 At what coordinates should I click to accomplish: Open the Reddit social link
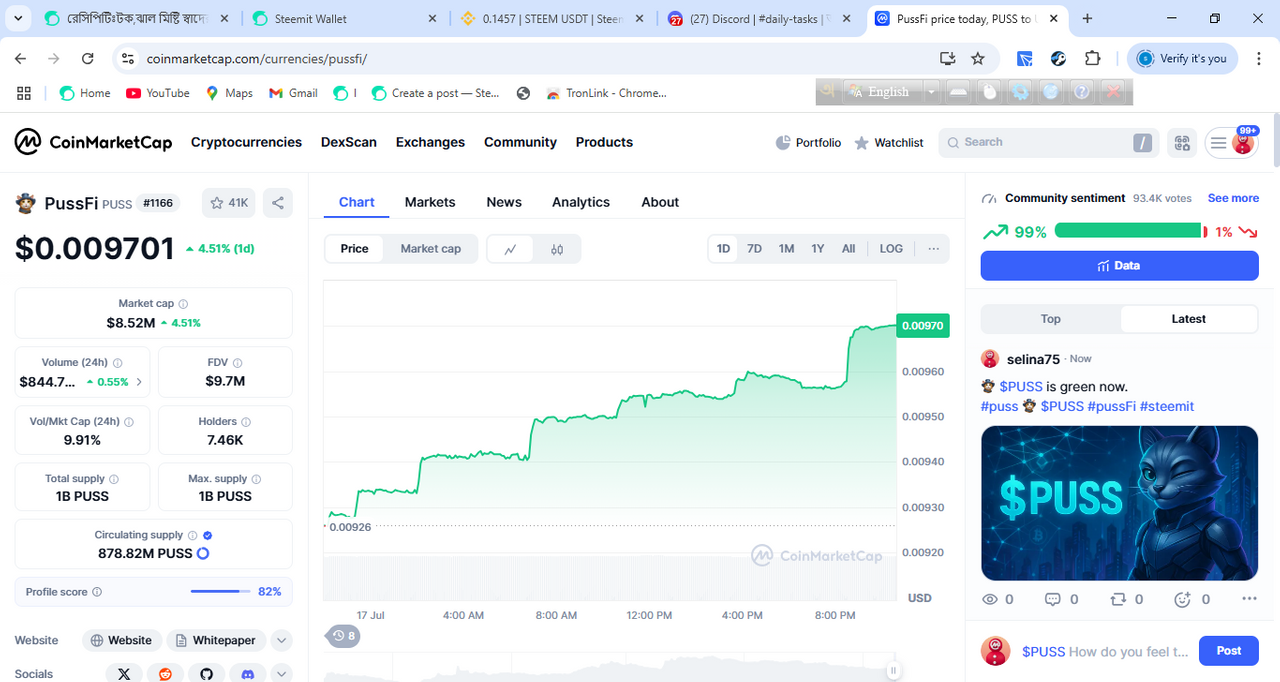165,674
